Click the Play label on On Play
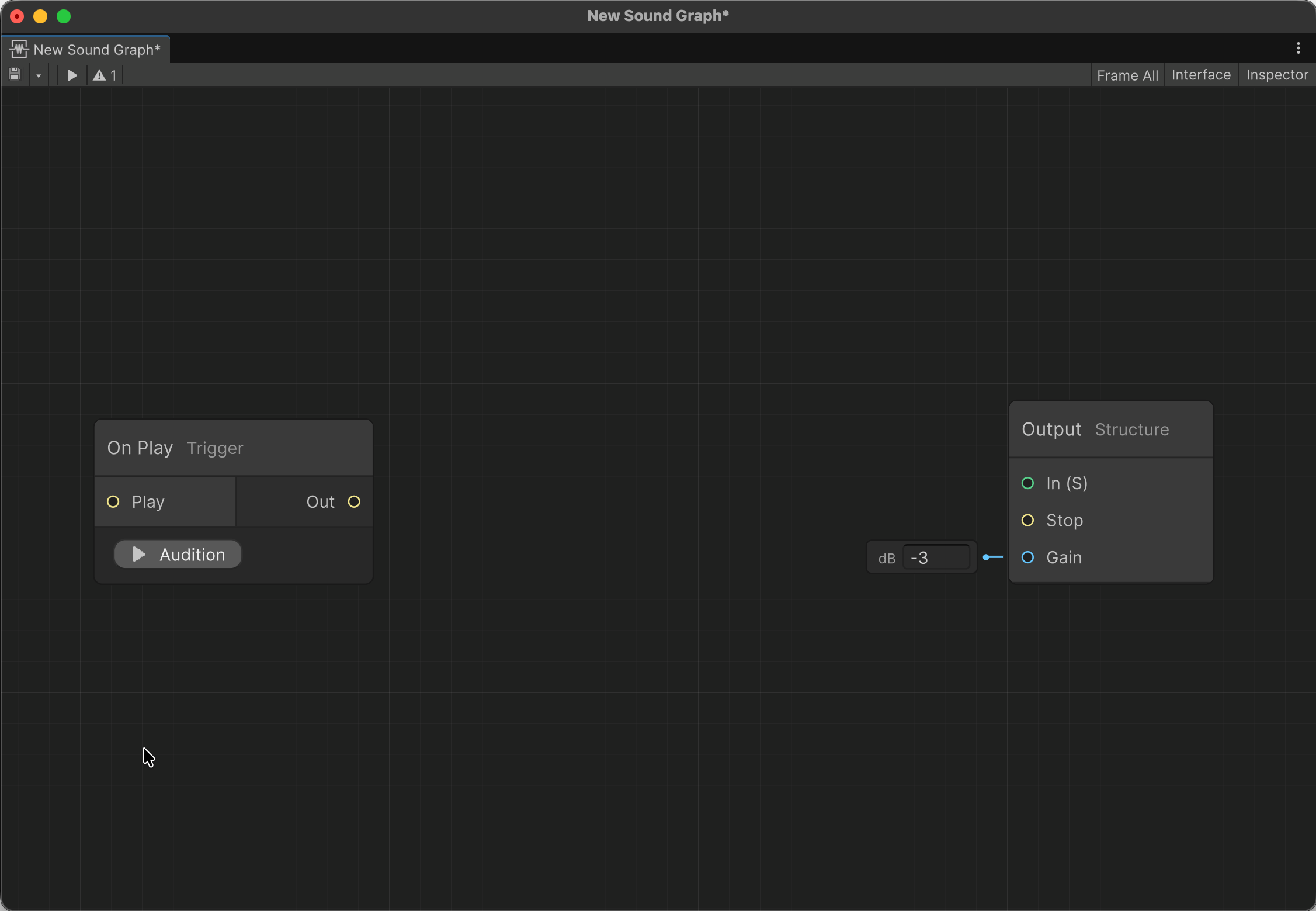This screenshot has height=911, width=1316. [x=148, y=502]
